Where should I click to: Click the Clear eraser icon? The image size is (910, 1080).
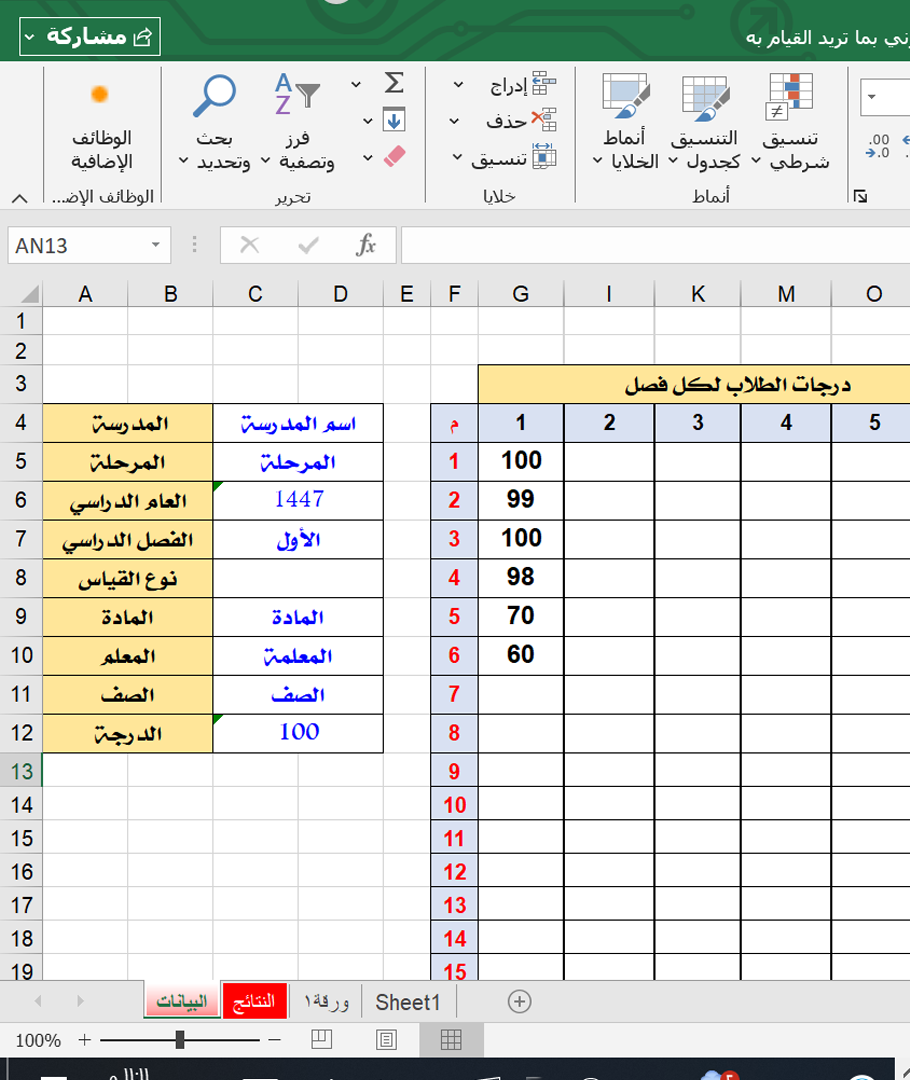pos(394,156)
